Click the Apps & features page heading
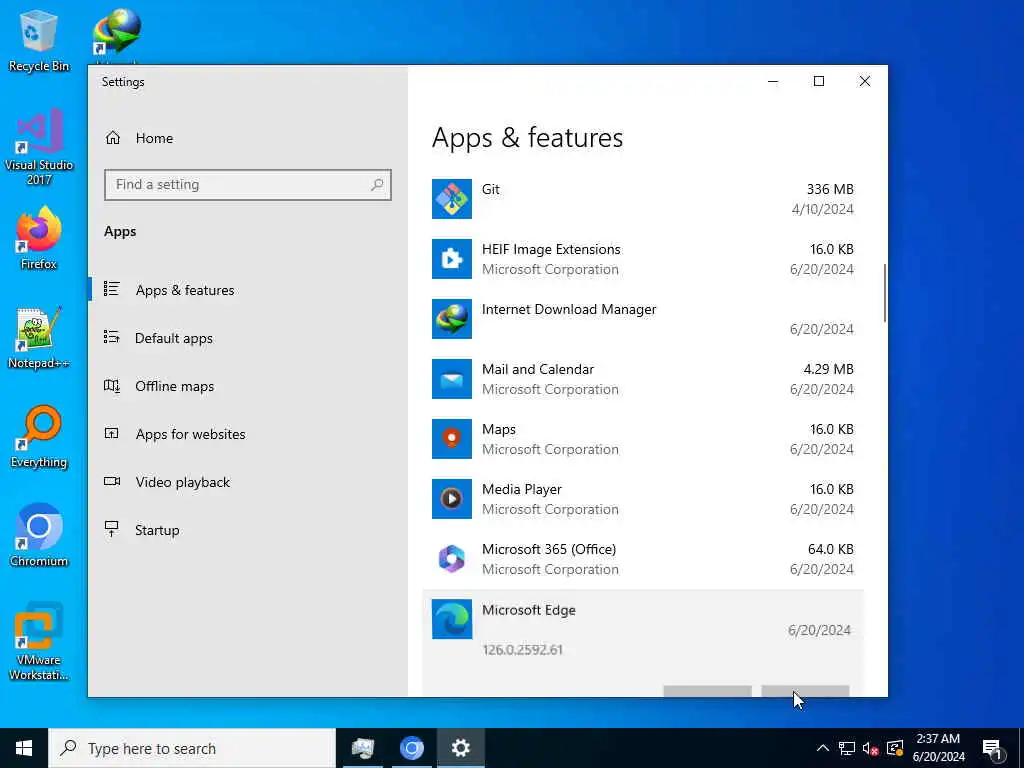Image resolution: width=1024 pixels, height=768 pixels. pos(527,138)
